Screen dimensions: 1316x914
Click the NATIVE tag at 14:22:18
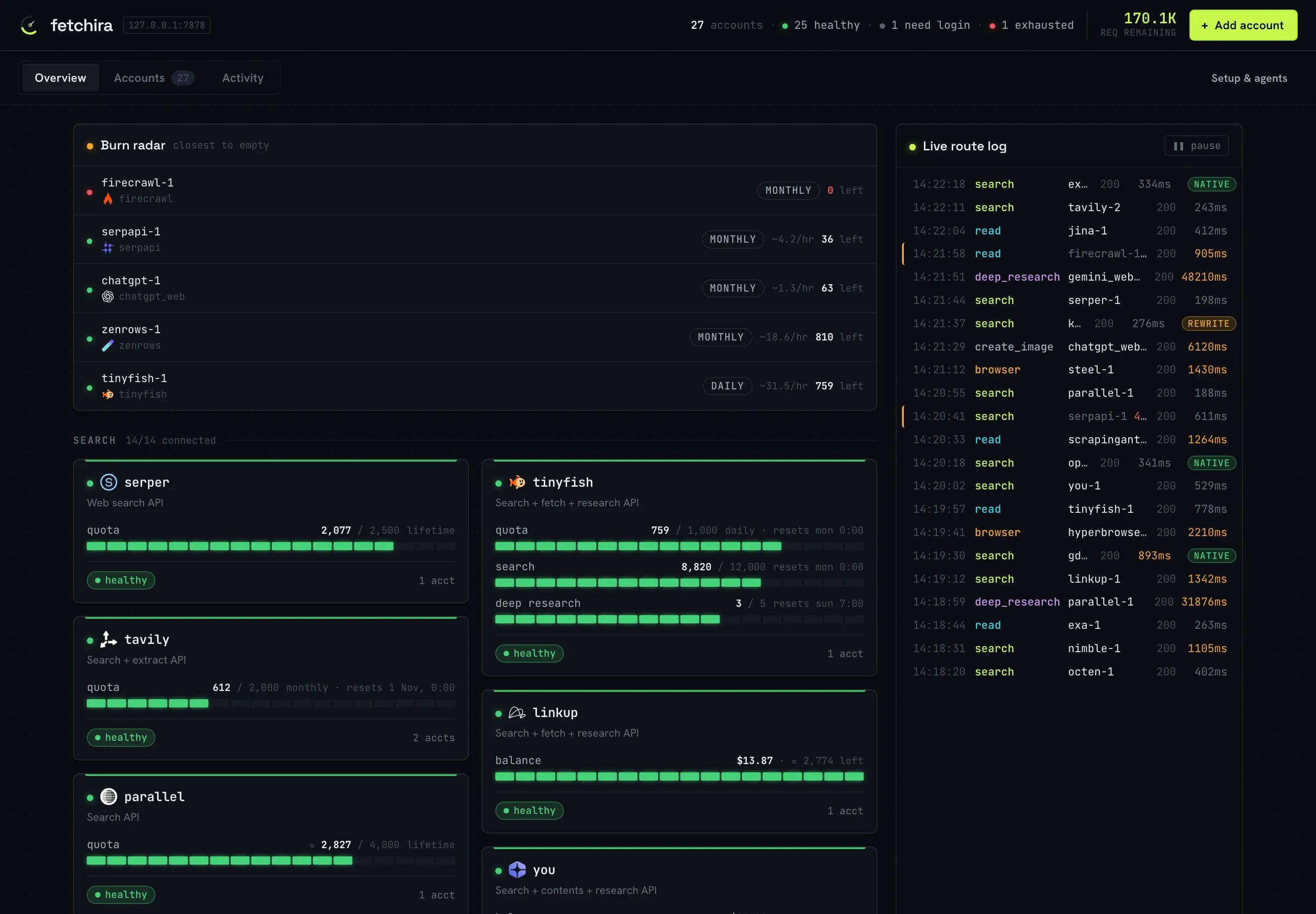tap(1211, 185)
